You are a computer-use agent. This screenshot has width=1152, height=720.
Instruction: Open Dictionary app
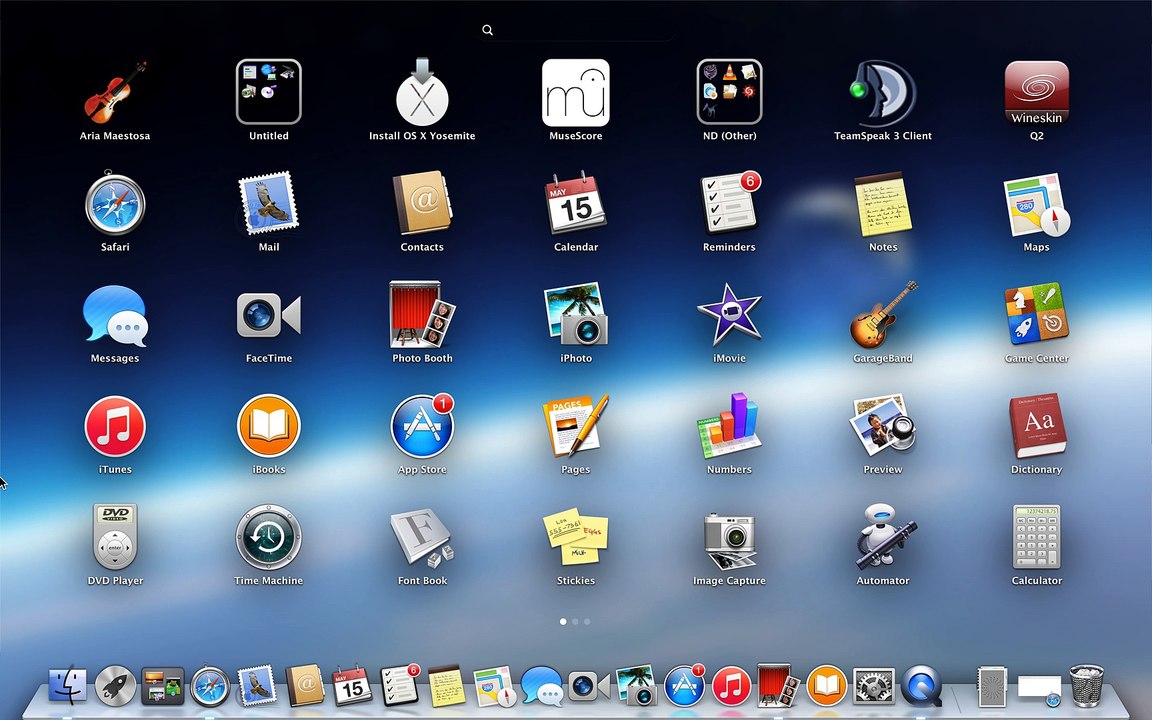[1037, 426]
